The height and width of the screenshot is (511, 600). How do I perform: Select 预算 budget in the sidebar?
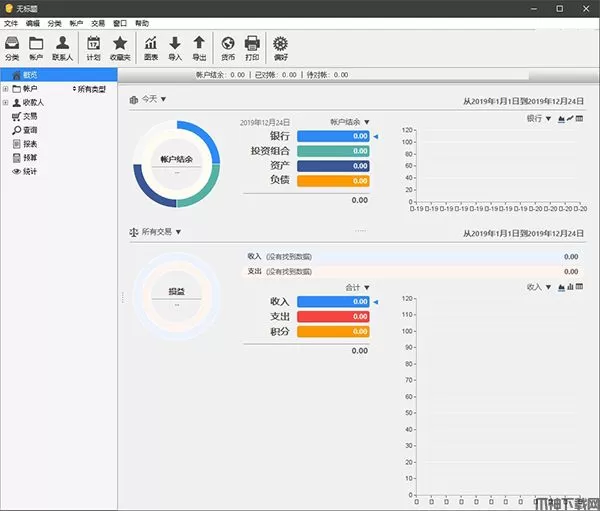click(x=25, y=158)
